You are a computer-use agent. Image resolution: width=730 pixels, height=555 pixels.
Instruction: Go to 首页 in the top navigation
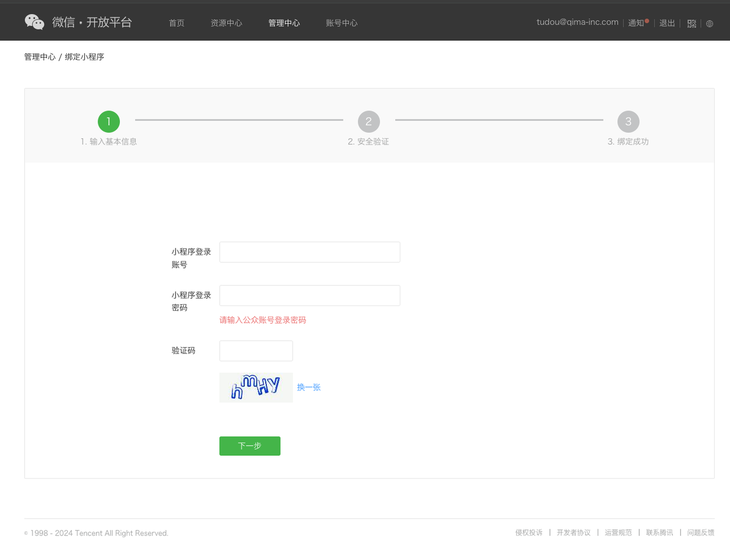(176, 23)
